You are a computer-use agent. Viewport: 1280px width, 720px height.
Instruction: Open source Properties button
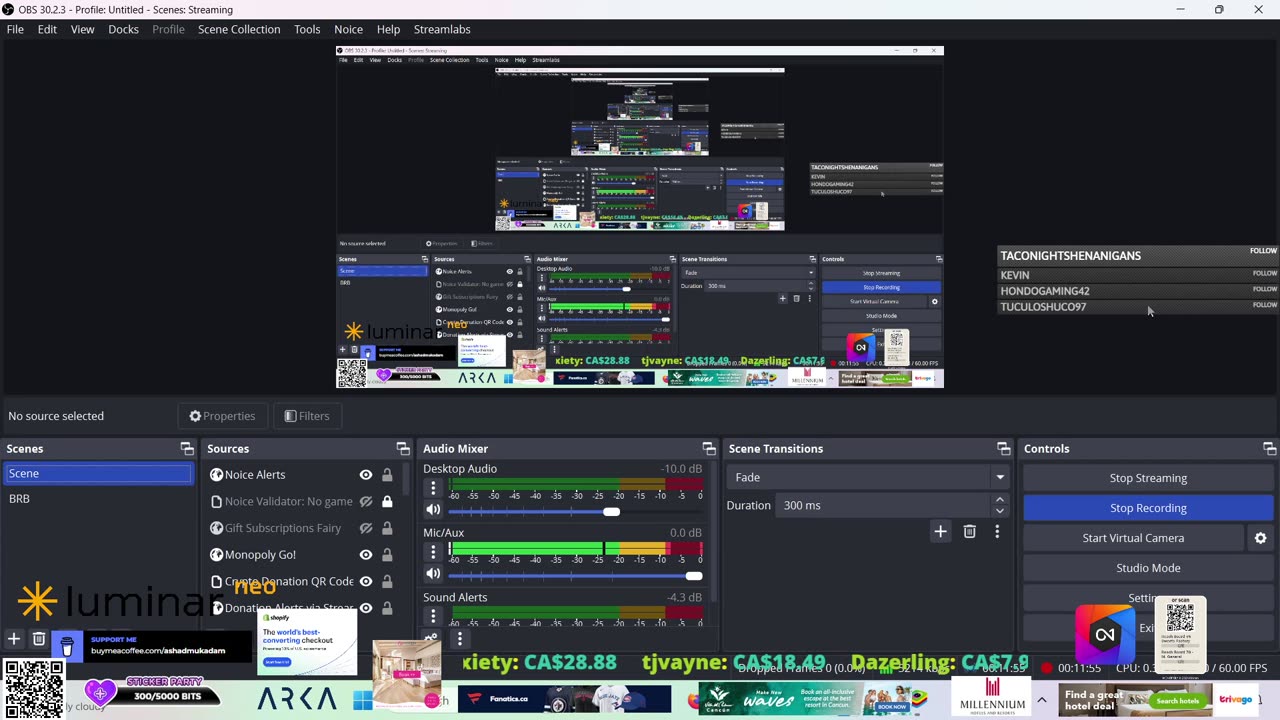click(222, 416)
